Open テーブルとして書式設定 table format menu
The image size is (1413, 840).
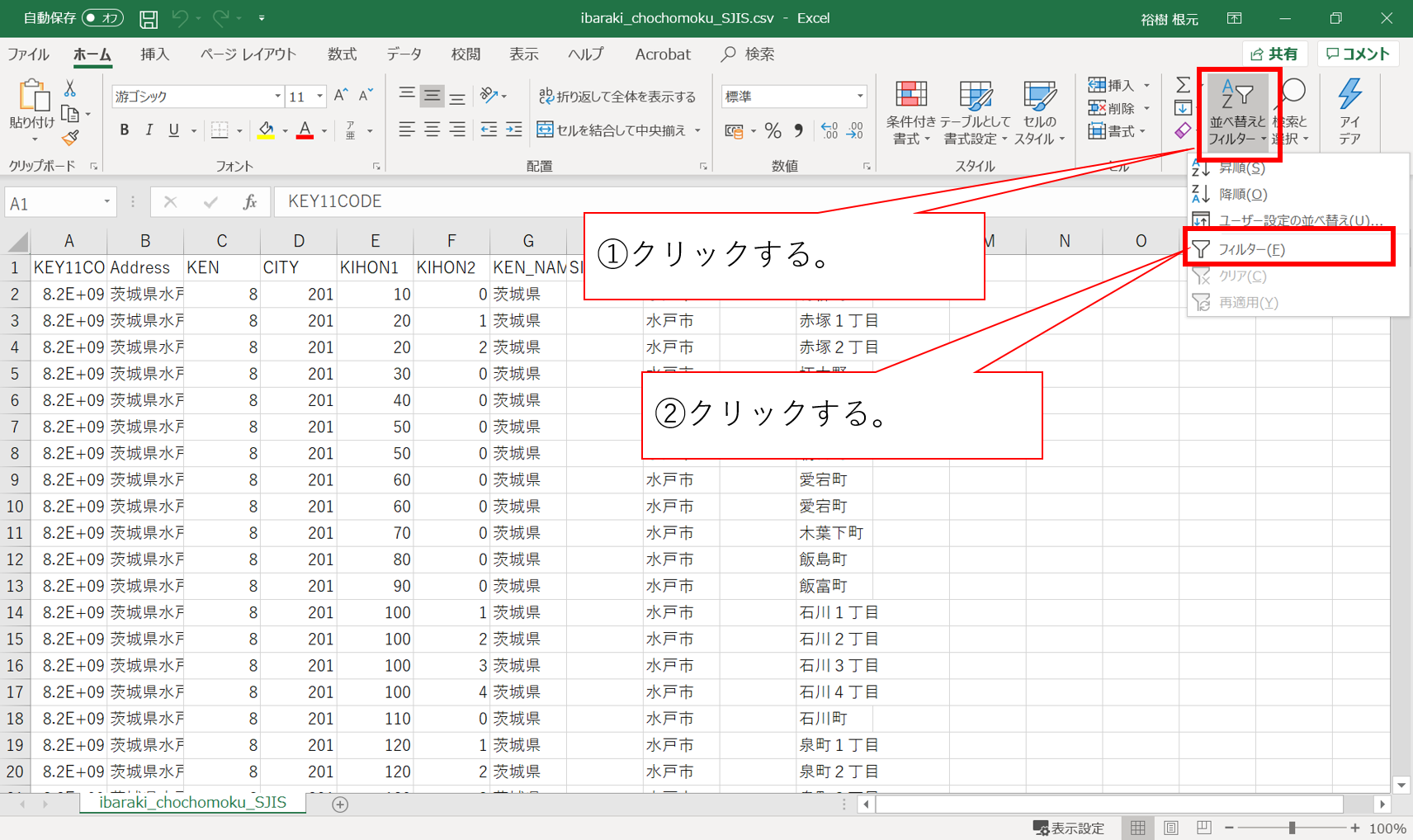pos(976,113)
